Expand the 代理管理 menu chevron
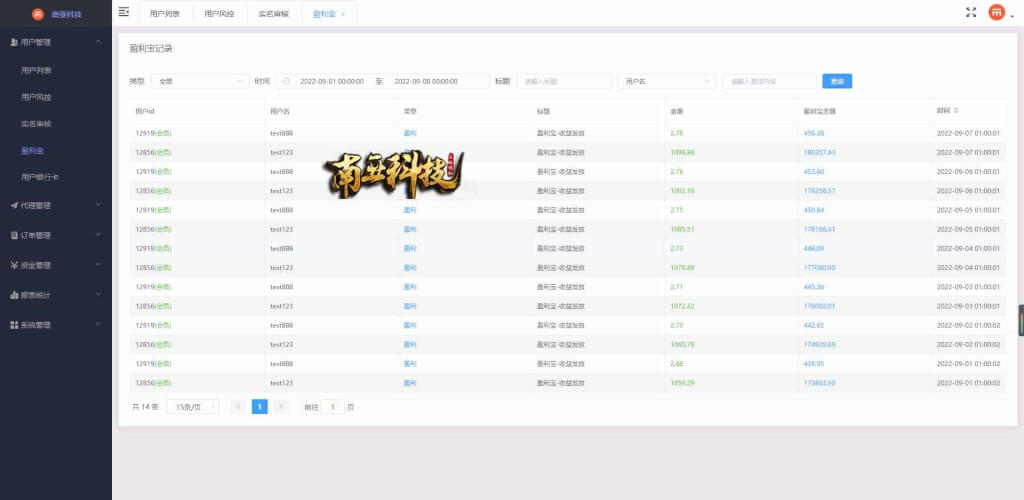Viewport: 1024px width, 500px height. (98, 205)
